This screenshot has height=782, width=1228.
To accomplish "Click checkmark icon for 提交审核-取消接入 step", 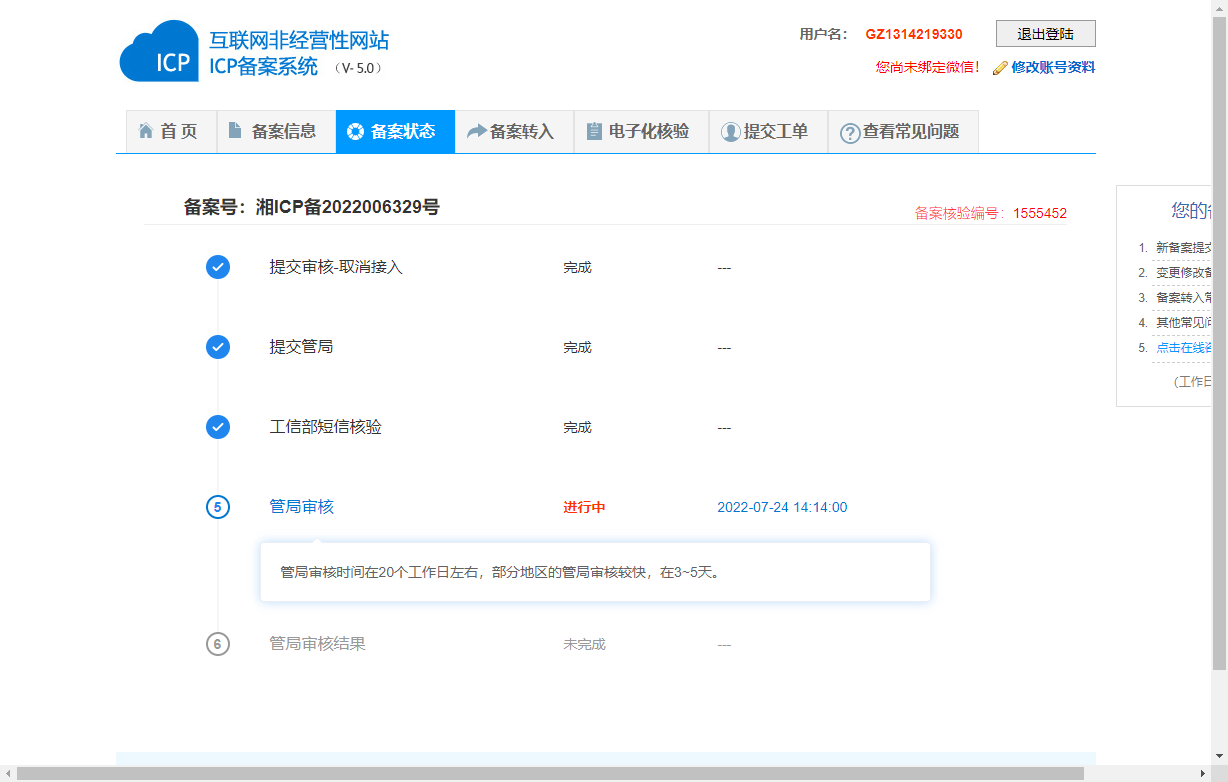I will pos(218,267).
